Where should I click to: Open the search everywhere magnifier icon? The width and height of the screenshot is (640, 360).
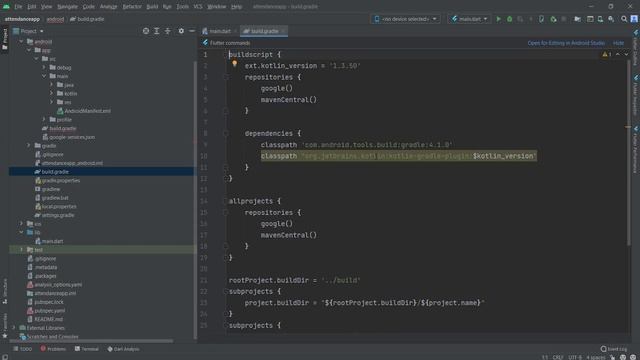tap(624, 19)
